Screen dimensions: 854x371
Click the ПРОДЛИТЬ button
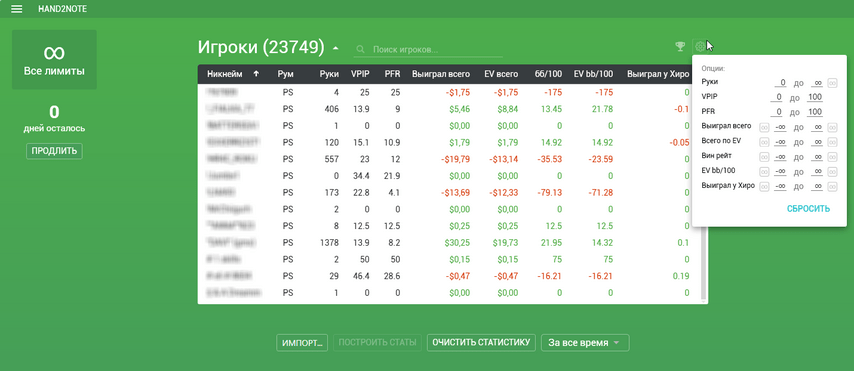[54, 151]
